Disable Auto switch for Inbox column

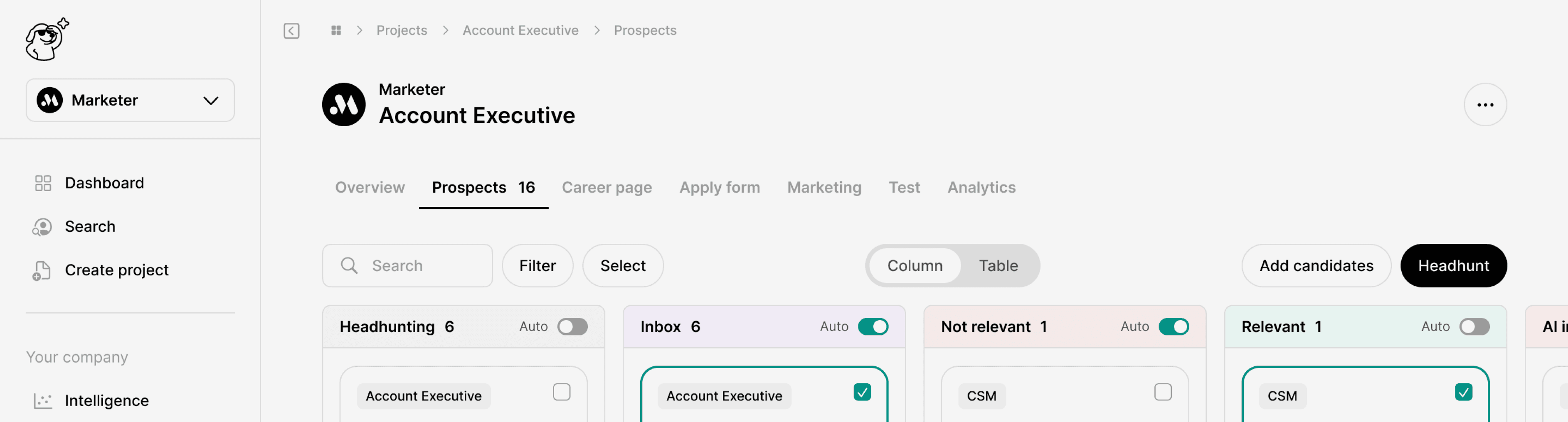click(x=873, y=326)
